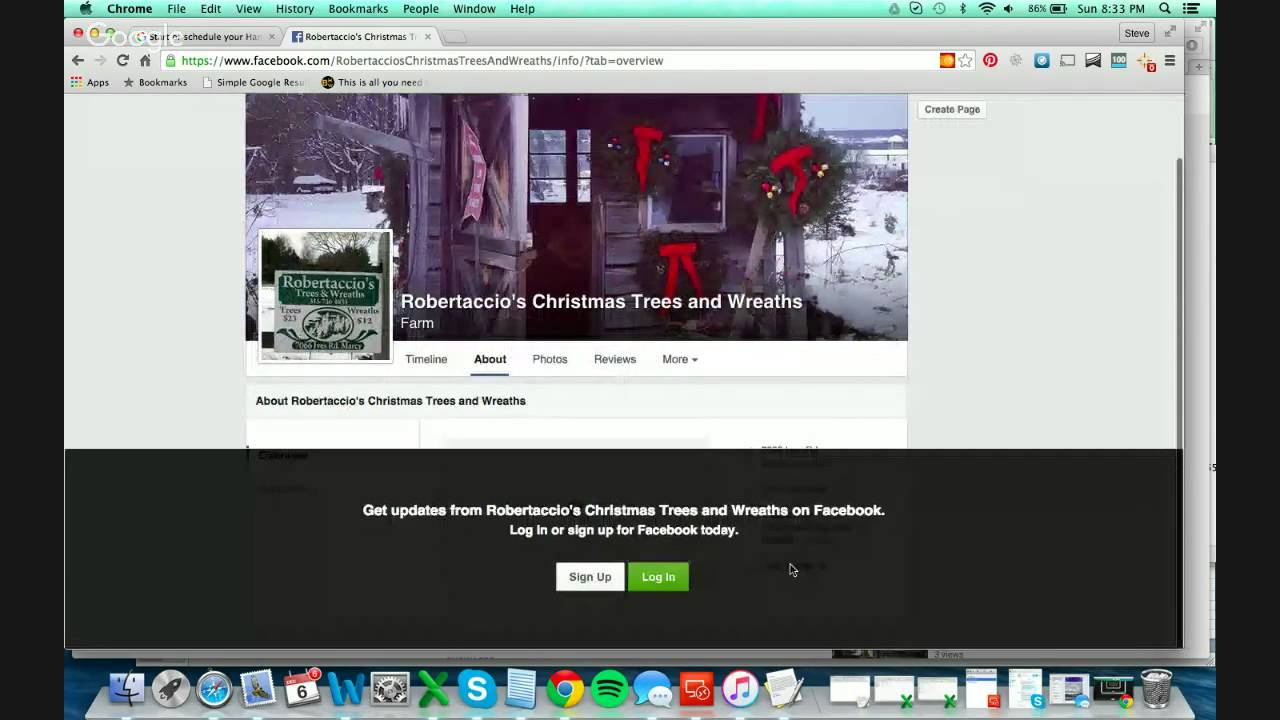Launch Skype from the dock
The width and height of the screenshot is (1280, 720).
(477, 690)
